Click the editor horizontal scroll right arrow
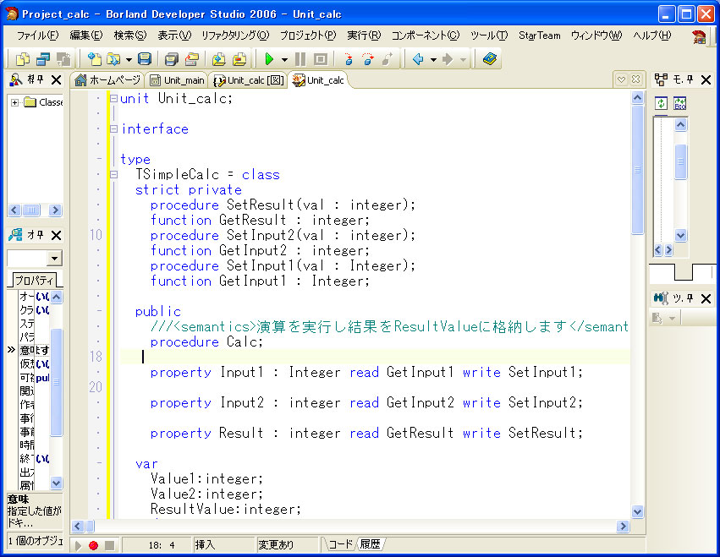 (623, 526)
